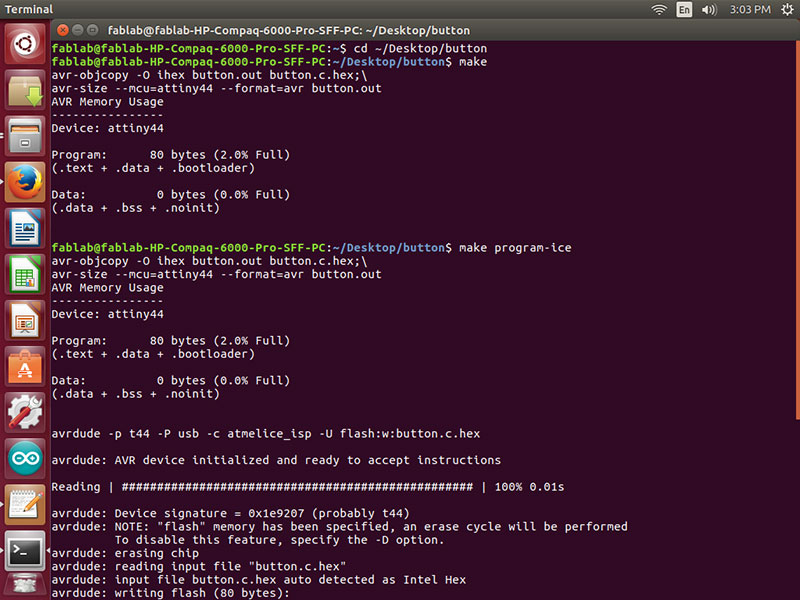Viewport: 800px width, 600px height.
Task: Open the En keyboard language indicator
Action: point(684,9)
